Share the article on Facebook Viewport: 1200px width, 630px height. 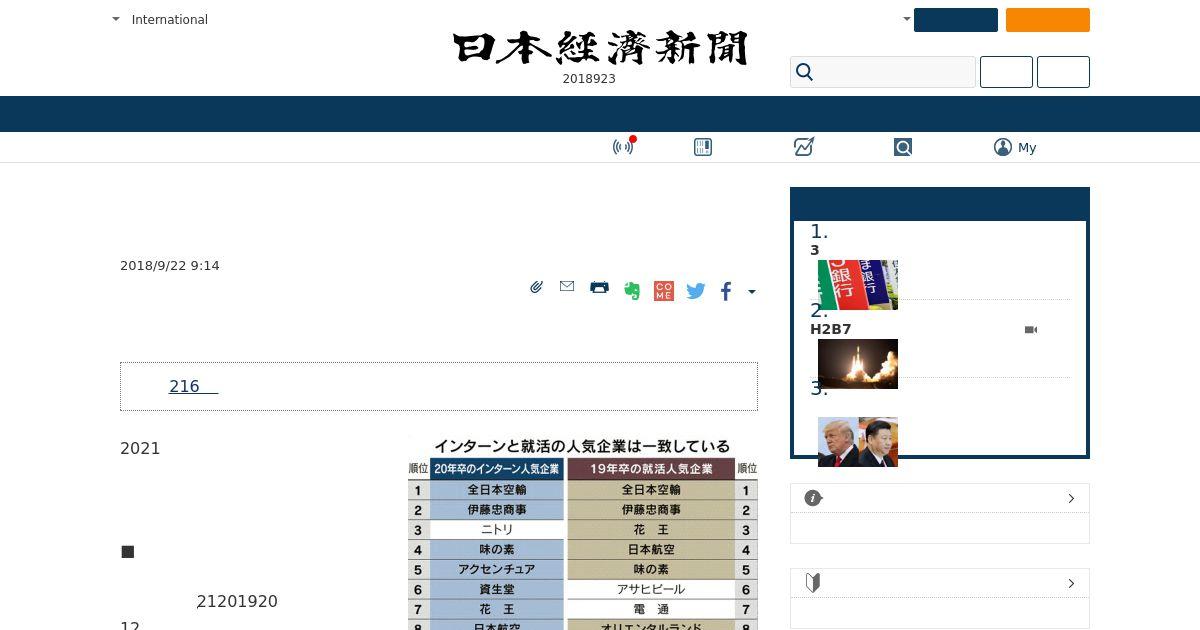(x=726, y=291)
